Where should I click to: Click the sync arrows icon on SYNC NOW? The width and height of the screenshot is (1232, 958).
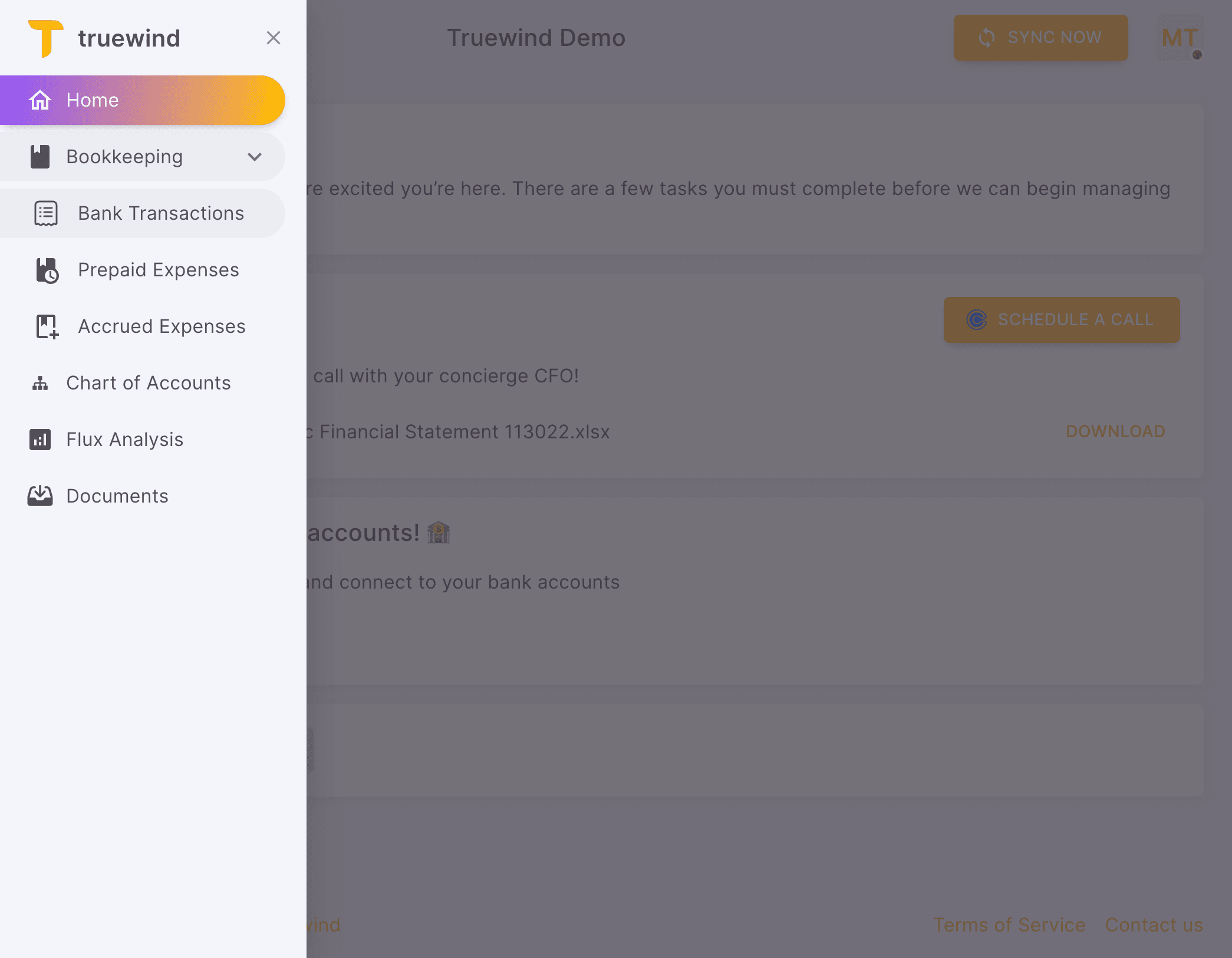click(987, 38)
